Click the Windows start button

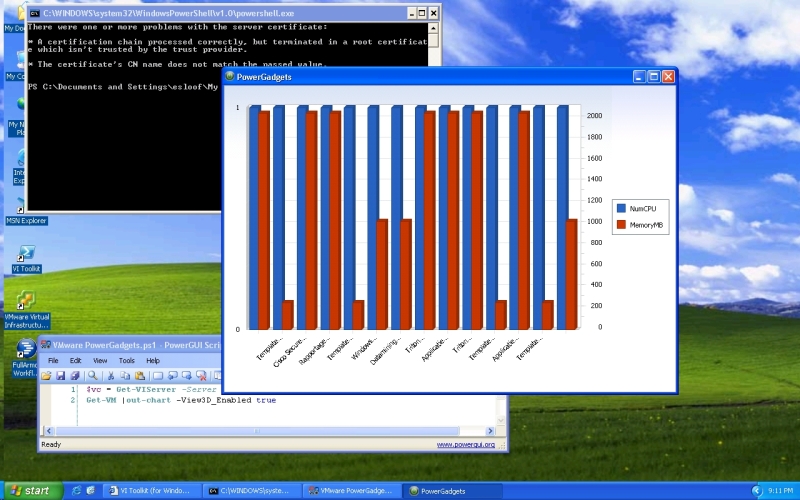32,491
